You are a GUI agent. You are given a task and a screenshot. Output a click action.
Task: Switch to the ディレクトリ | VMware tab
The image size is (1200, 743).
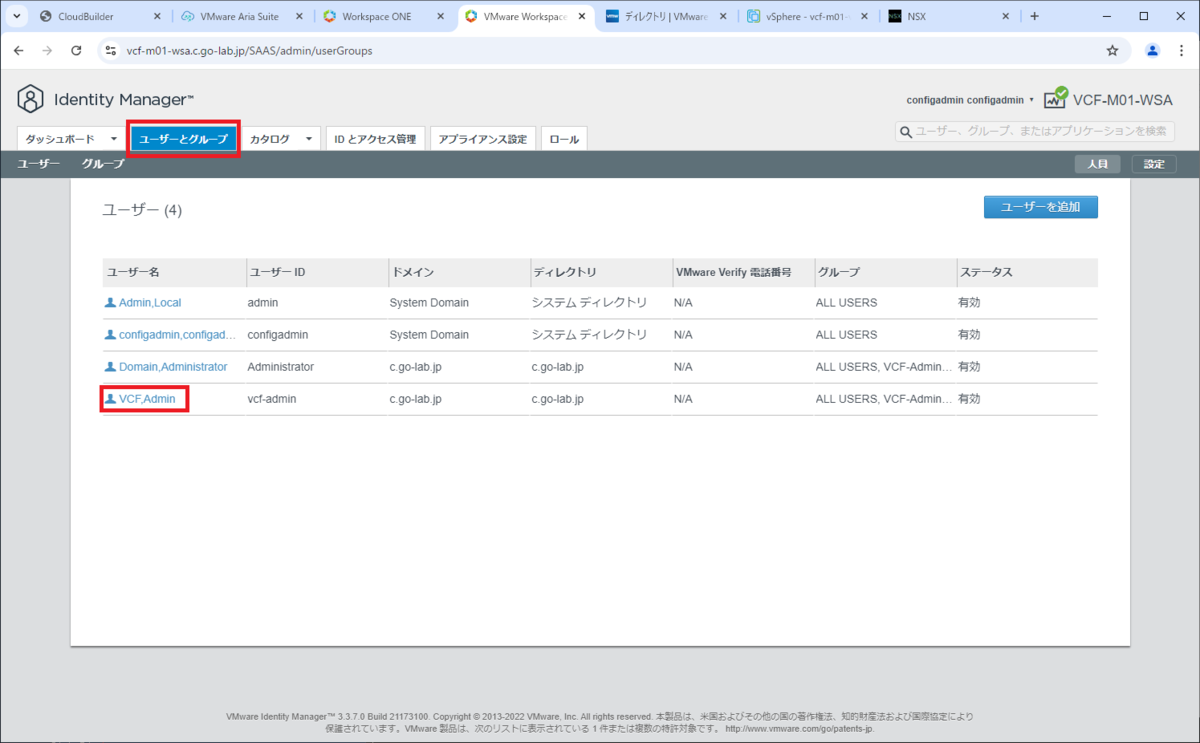tap(666, 16)
